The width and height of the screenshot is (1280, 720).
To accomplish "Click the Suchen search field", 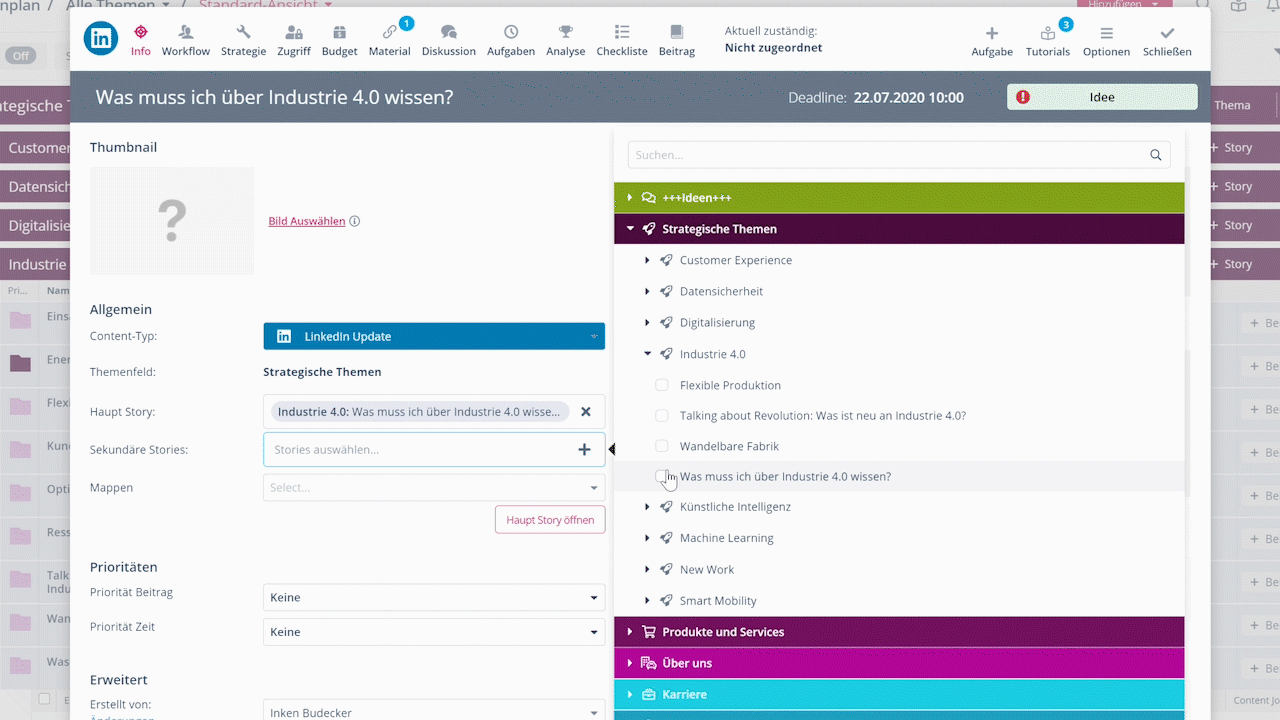I will (x=890, y=155).
